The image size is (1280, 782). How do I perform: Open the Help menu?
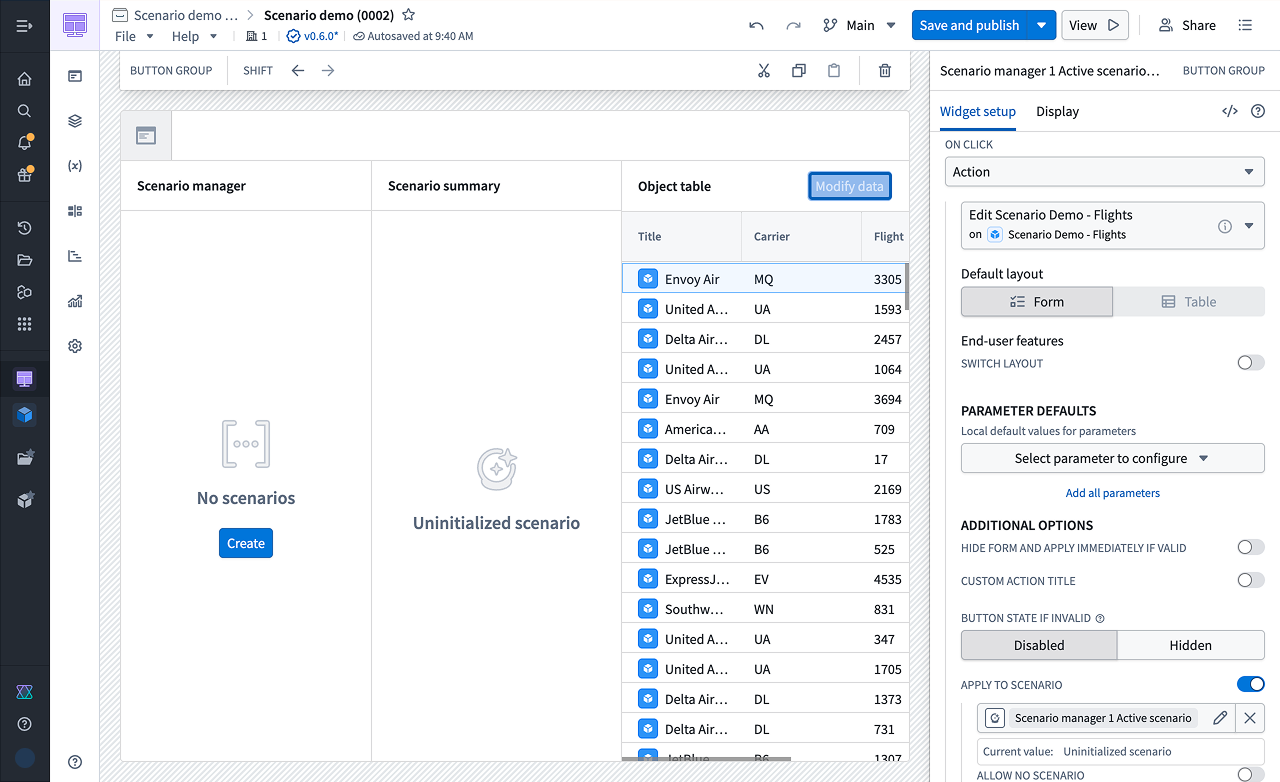pyautogui.click(x=194, y=37)
